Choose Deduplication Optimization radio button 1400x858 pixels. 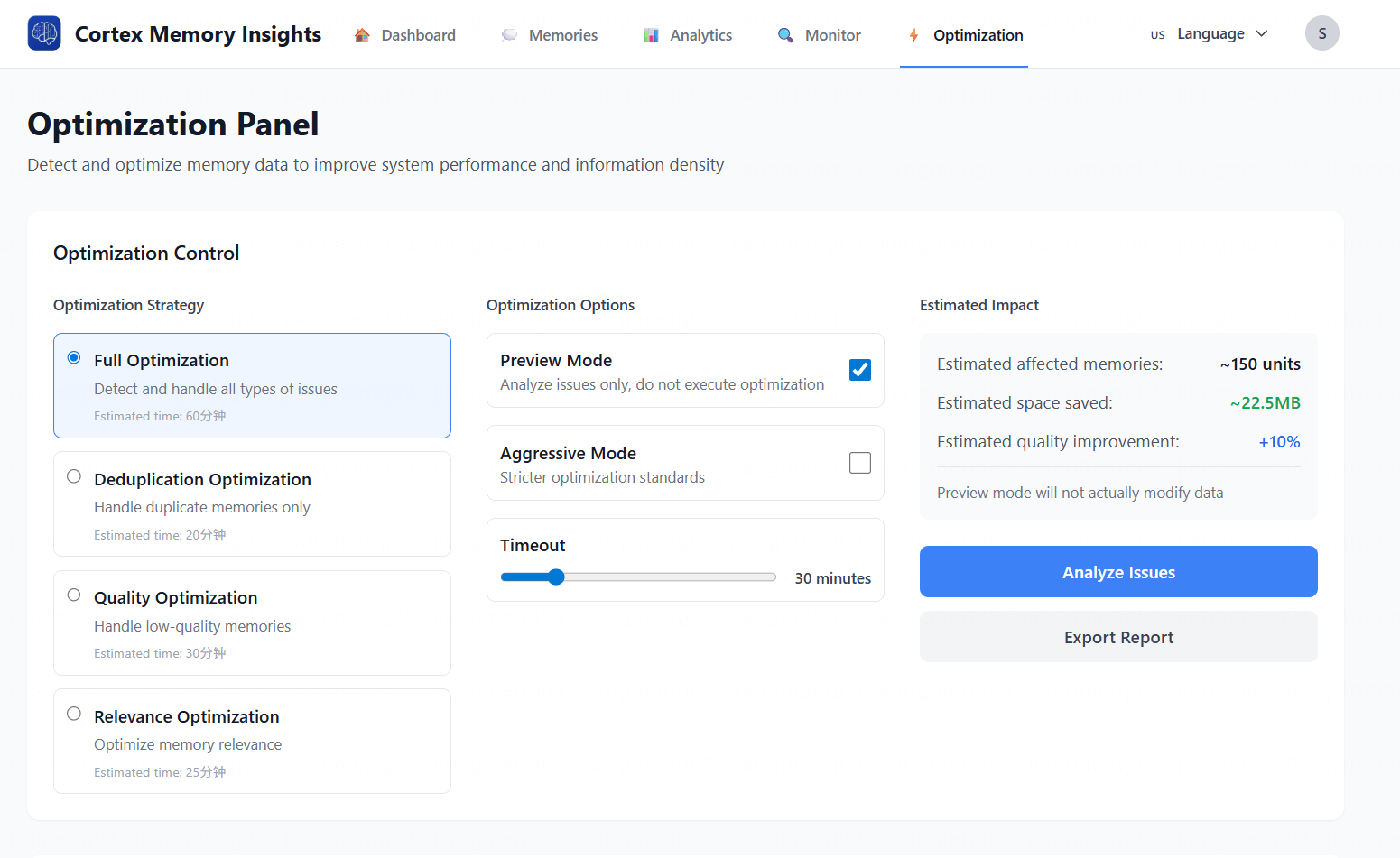pos(74,476)
